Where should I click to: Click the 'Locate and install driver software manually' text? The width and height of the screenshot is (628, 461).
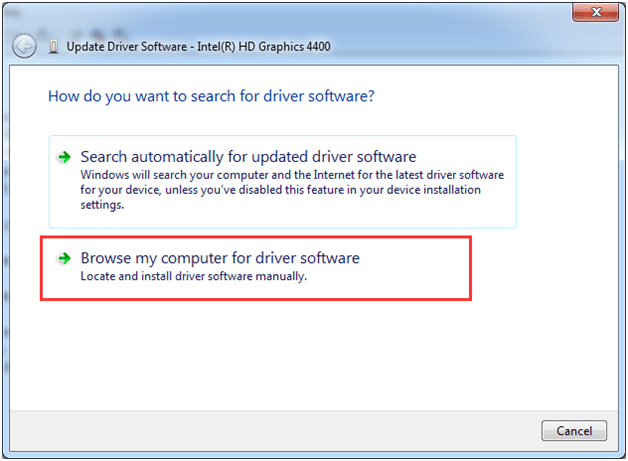tap(193, 276)
